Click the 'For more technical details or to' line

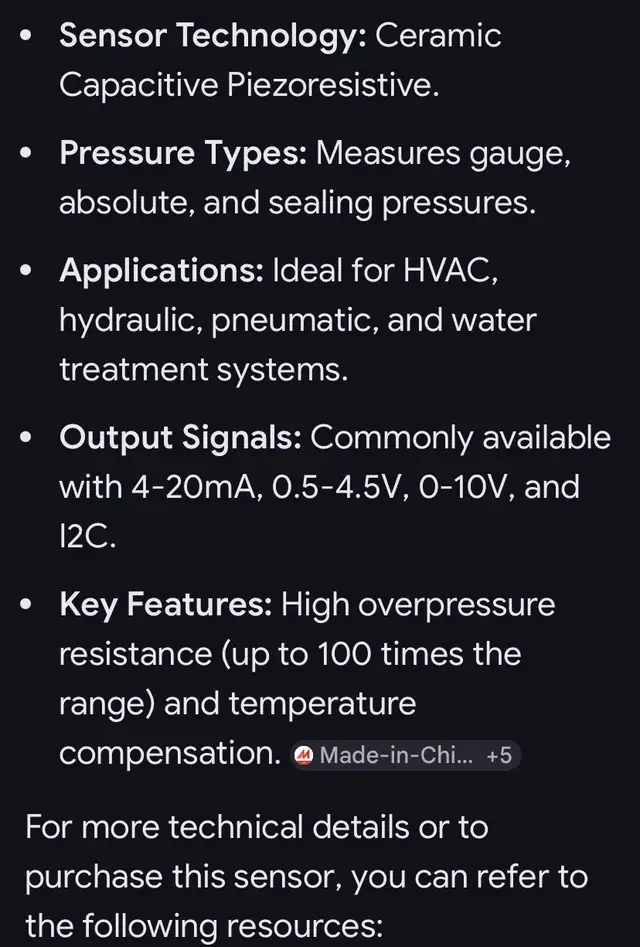pos(256,827)
